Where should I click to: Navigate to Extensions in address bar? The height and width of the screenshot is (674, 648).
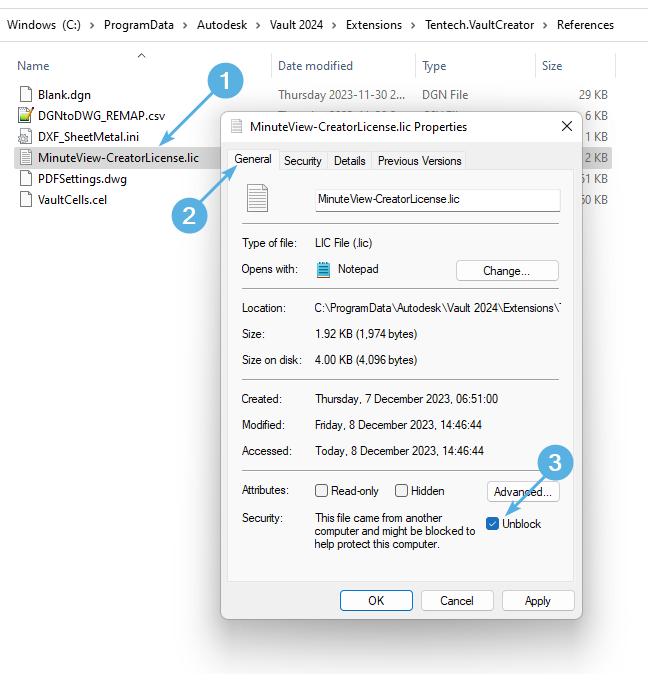[374, 25]
